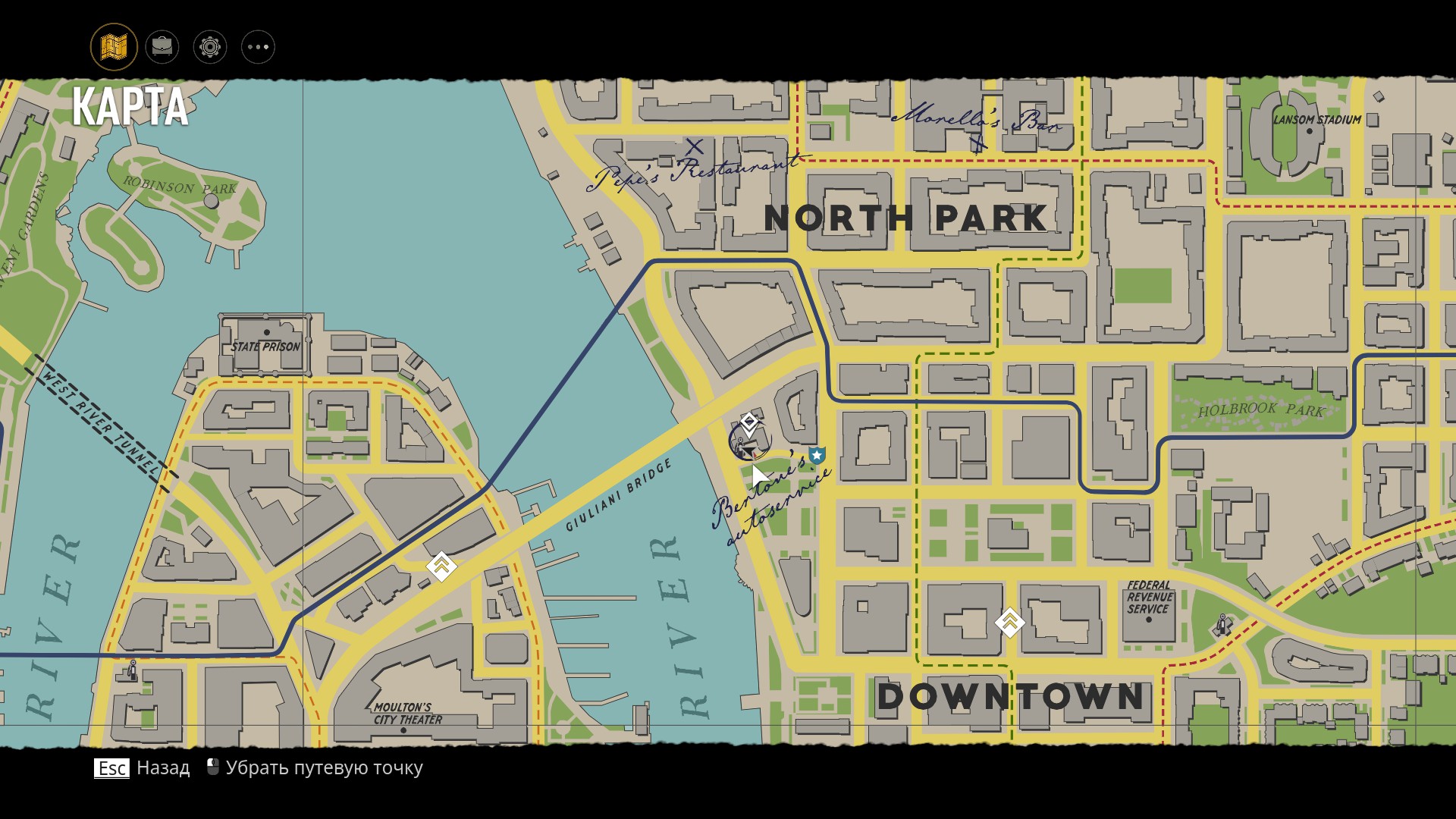
Task: Click the blue police shield star icon
Action: [x=817, y=455]
